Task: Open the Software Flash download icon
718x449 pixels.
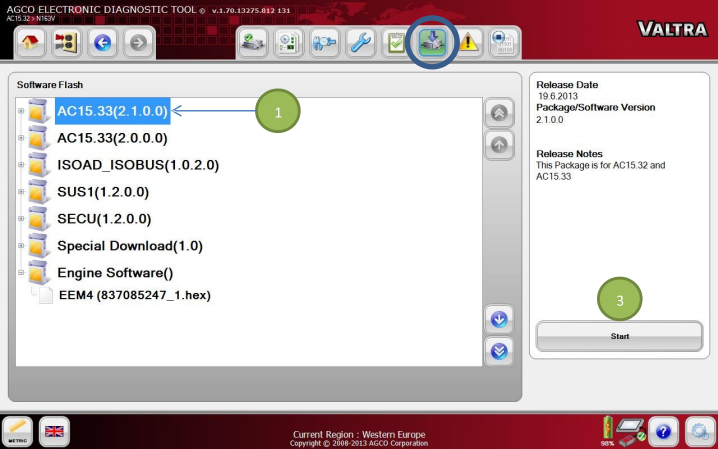Action: coord(432,43)
